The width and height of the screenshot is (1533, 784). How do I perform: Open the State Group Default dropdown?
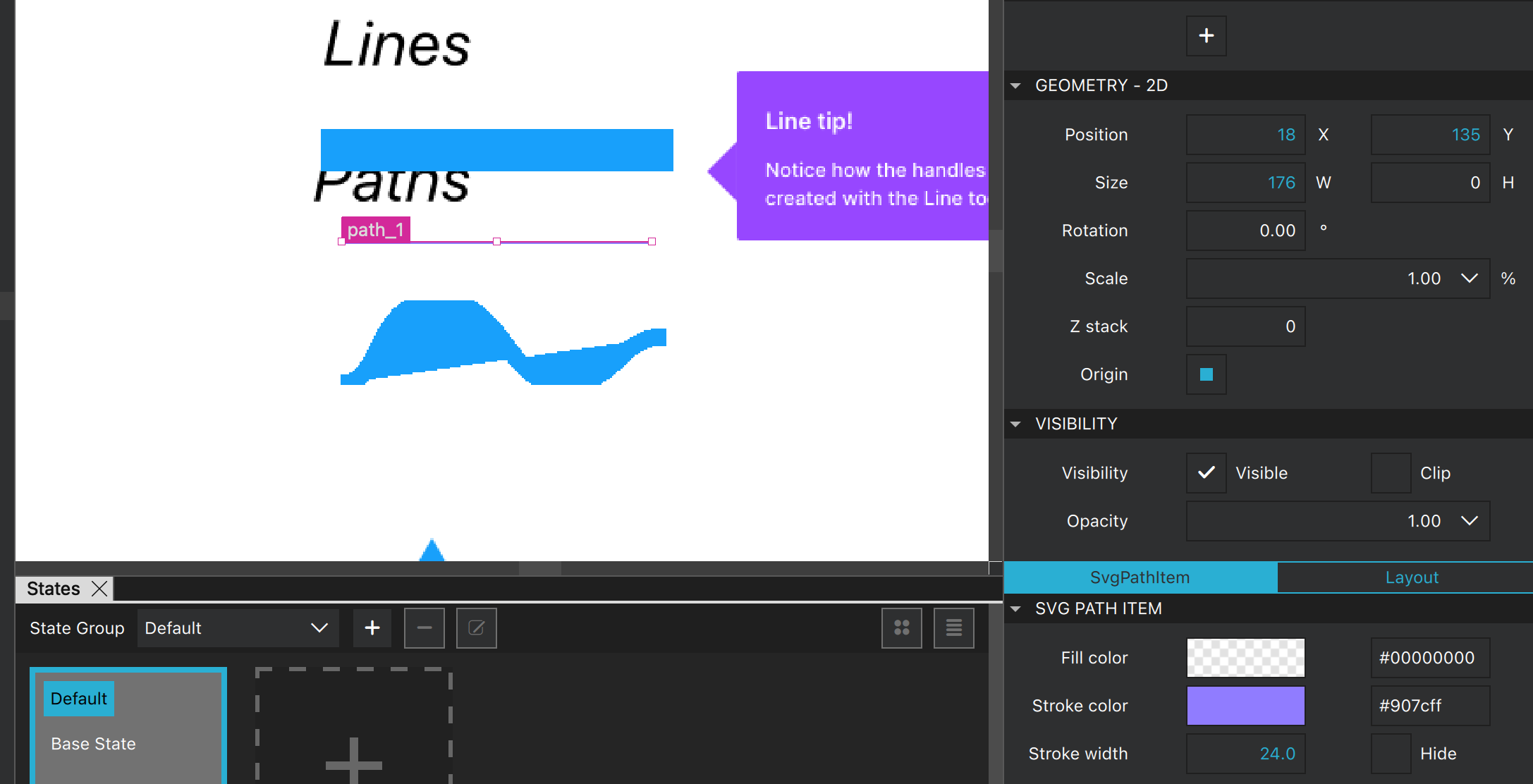pyautogui.click(x=238, y=627)
